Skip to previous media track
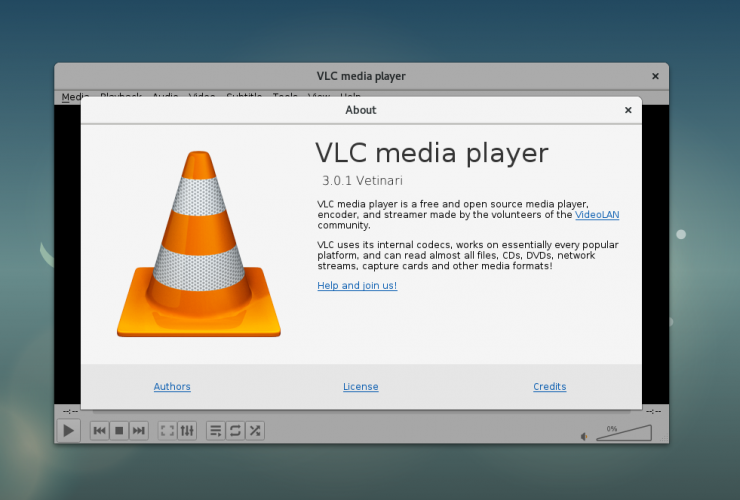This screenshot has width=740, height=500. [x=99, y=431]
